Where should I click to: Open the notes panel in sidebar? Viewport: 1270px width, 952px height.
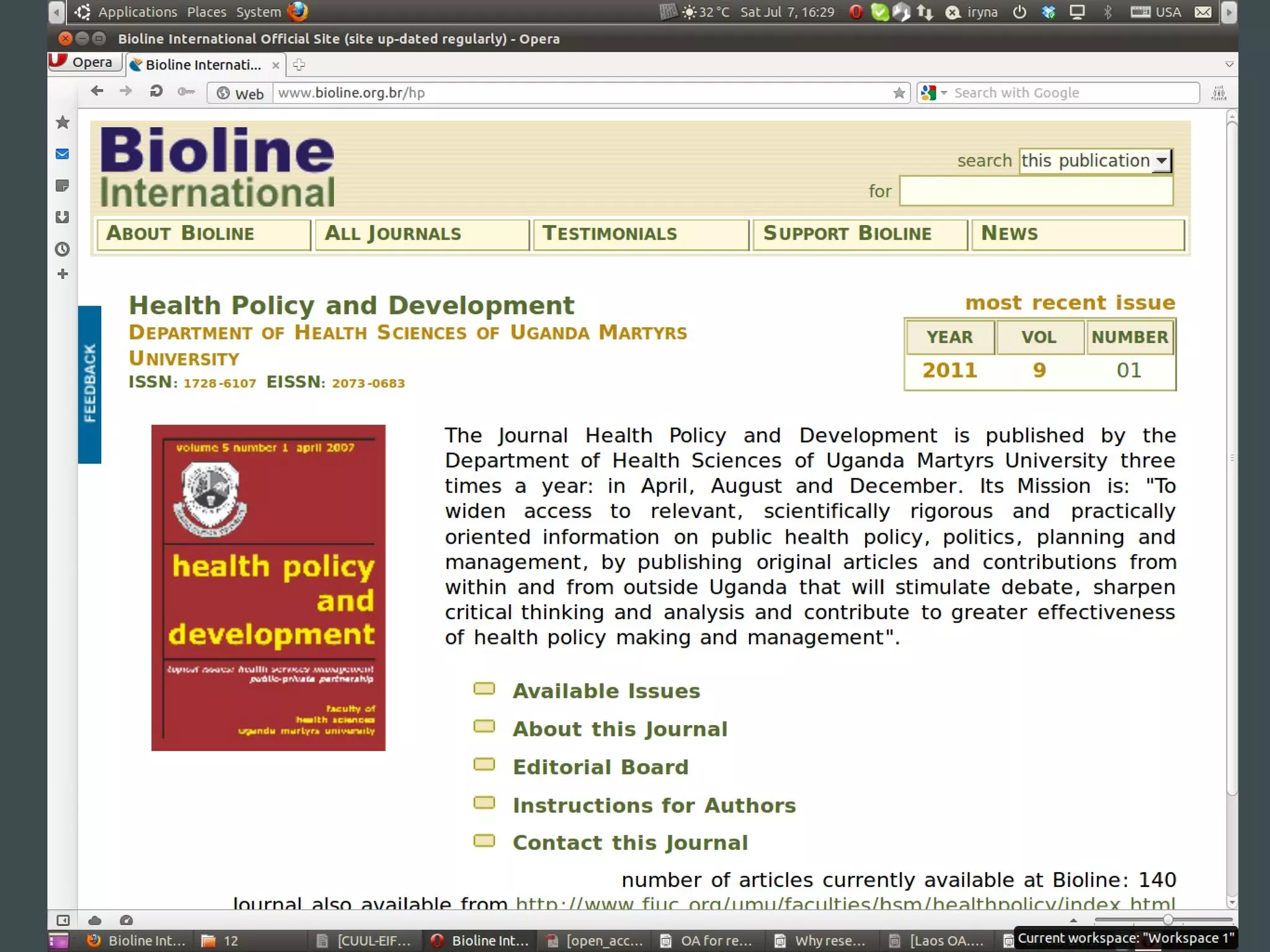tap(63, 186)
